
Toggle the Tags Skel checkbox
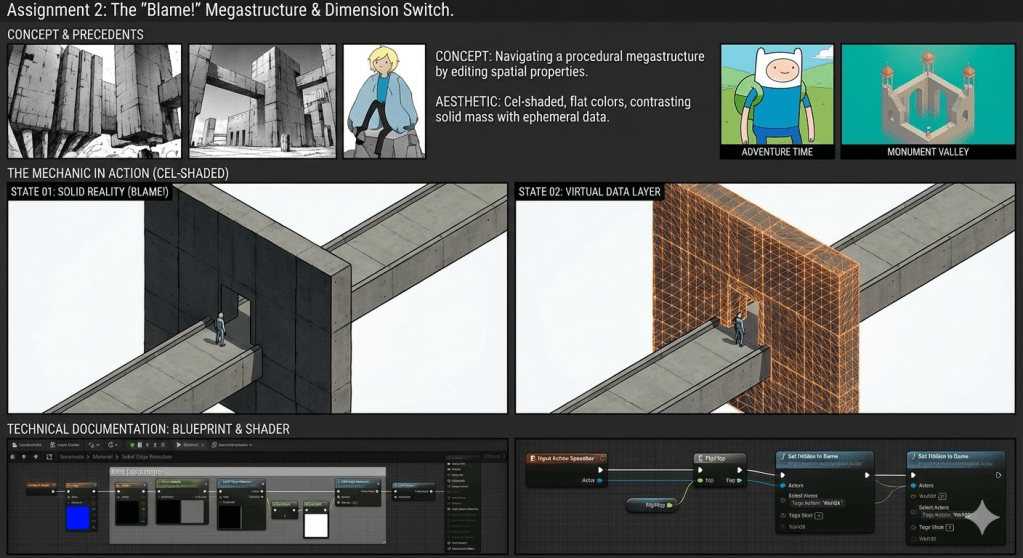(x=818, y=515)
